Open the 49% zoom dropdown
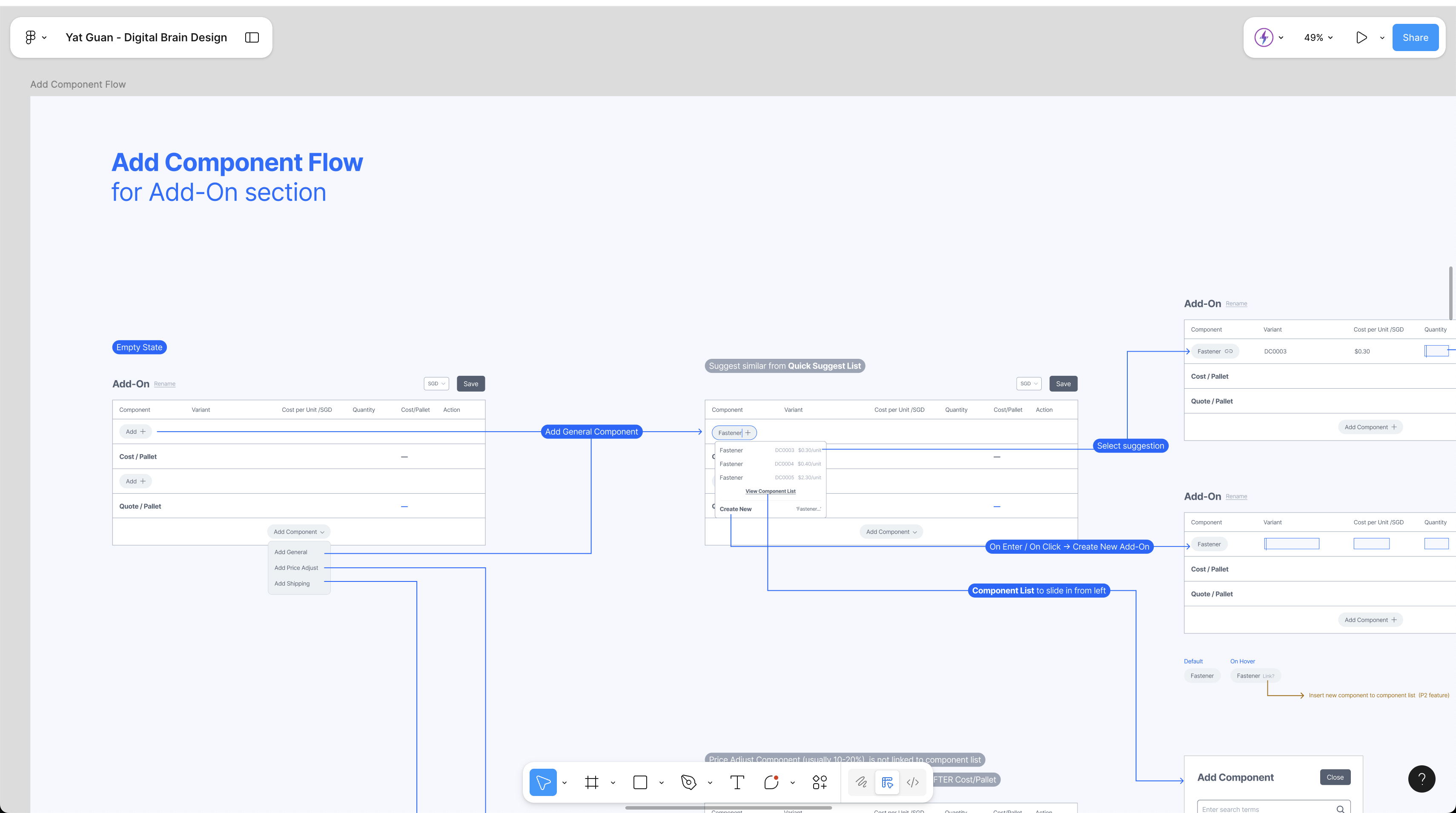Image resolution: width=1456 pixels, height=813 pixels. (1317, 37)
